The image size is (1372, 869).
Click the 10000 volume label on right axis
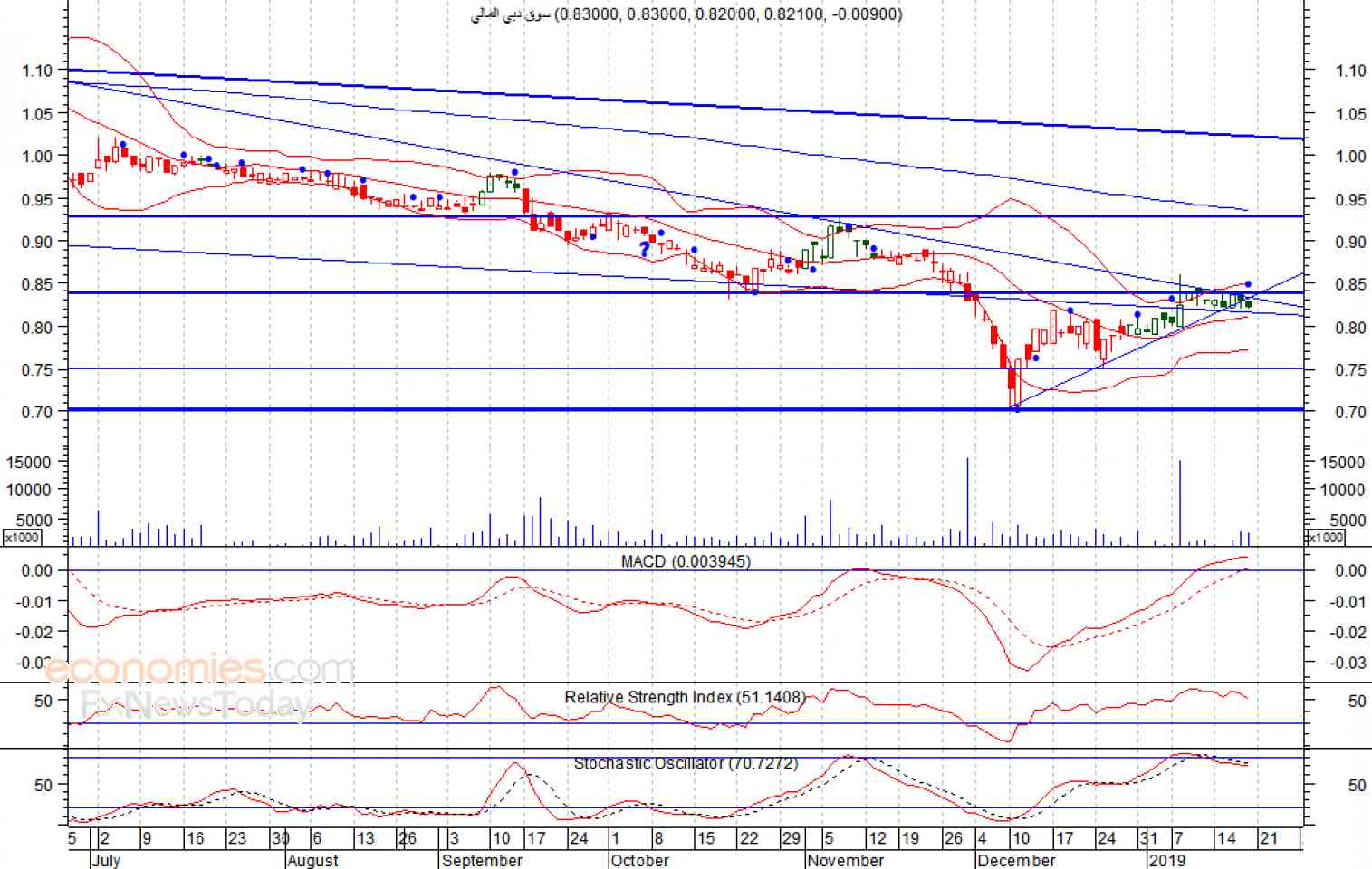[1343, 490]
